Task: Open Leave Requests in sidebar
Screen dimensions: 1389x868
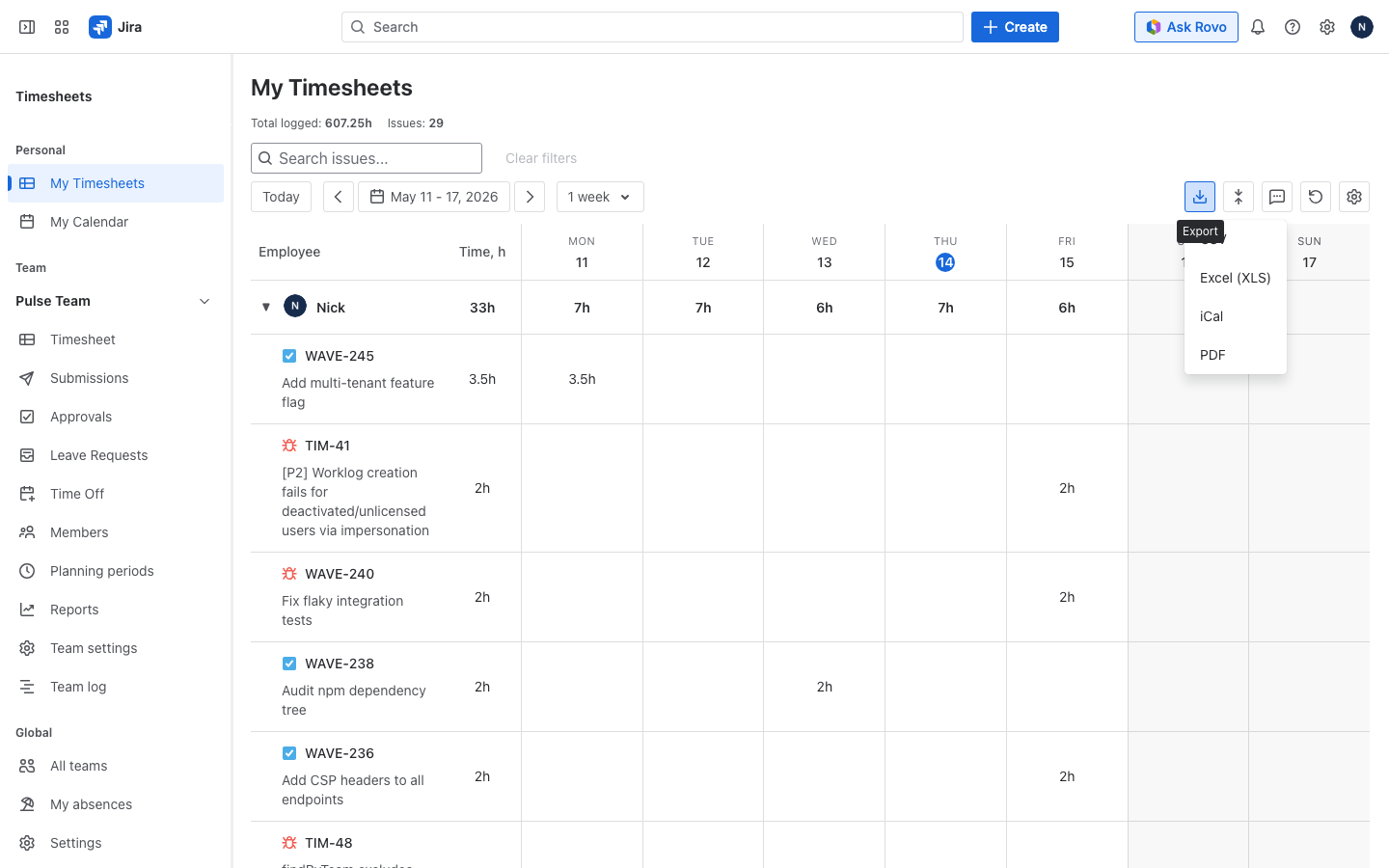Action: pos(116,455)
